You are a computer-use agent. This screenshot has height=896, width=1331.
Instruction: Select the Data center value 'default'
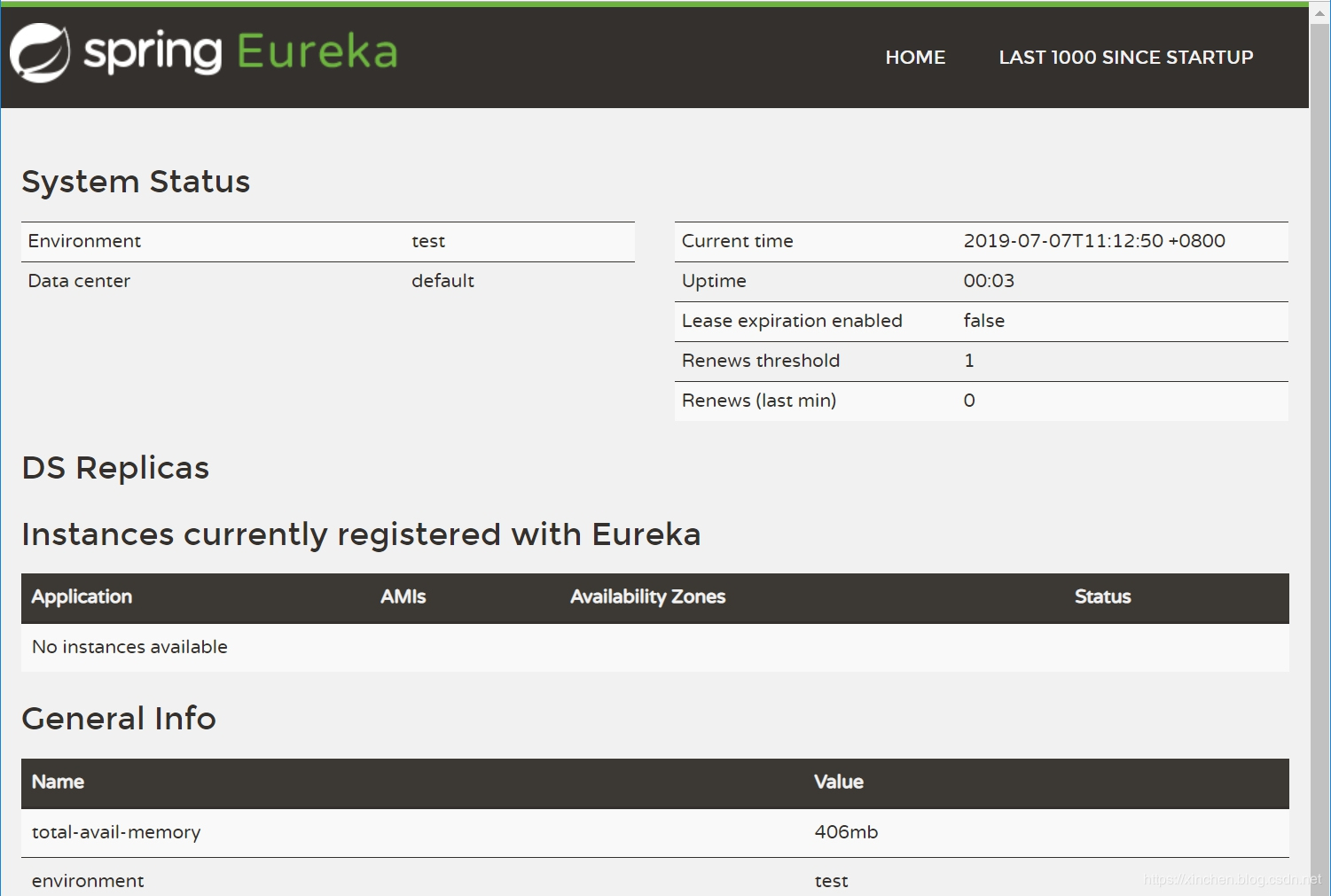pyautogui.click(x=442, y=281)
